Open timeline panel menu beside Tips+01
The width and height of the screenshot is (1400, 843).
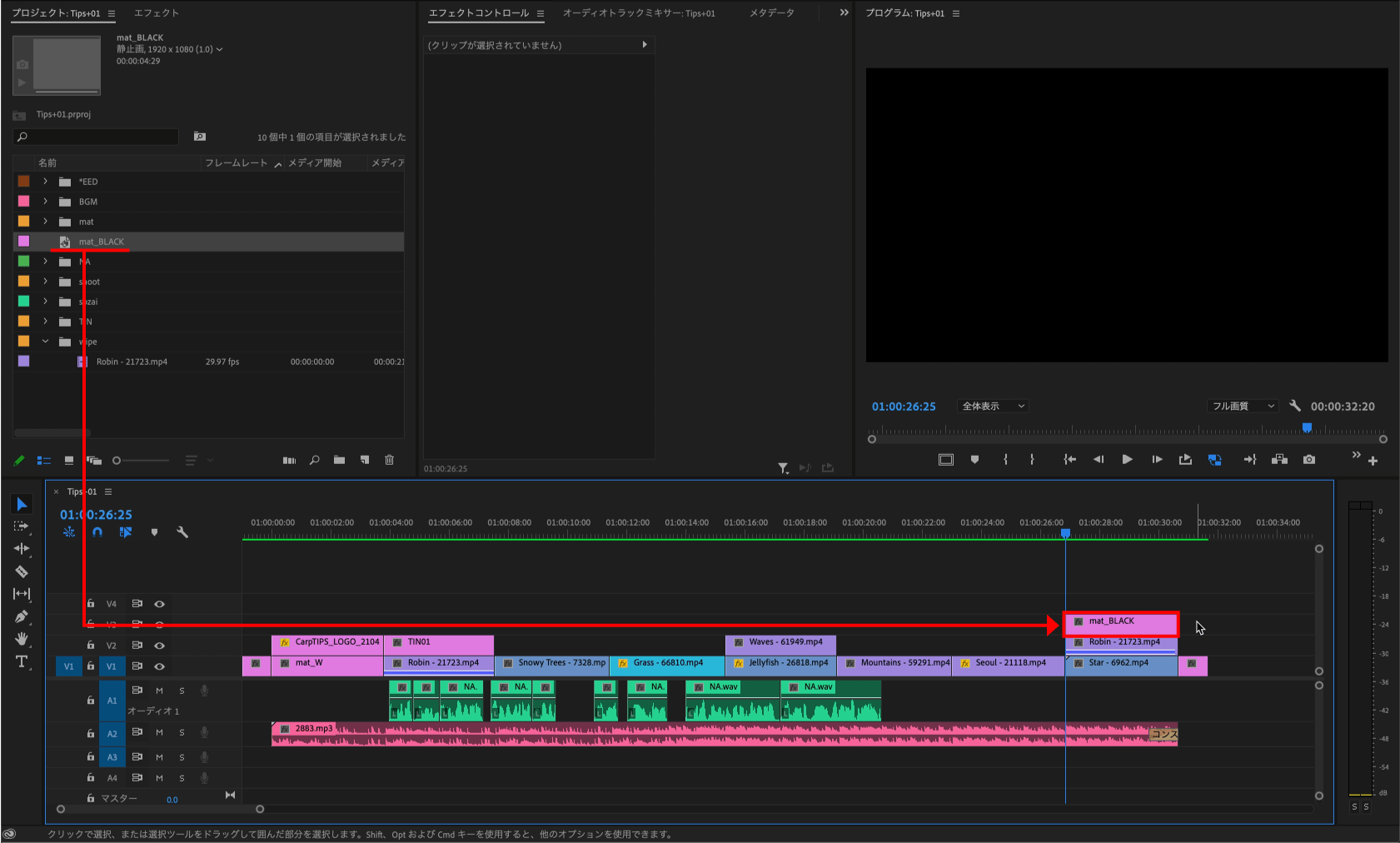[108, 491]
